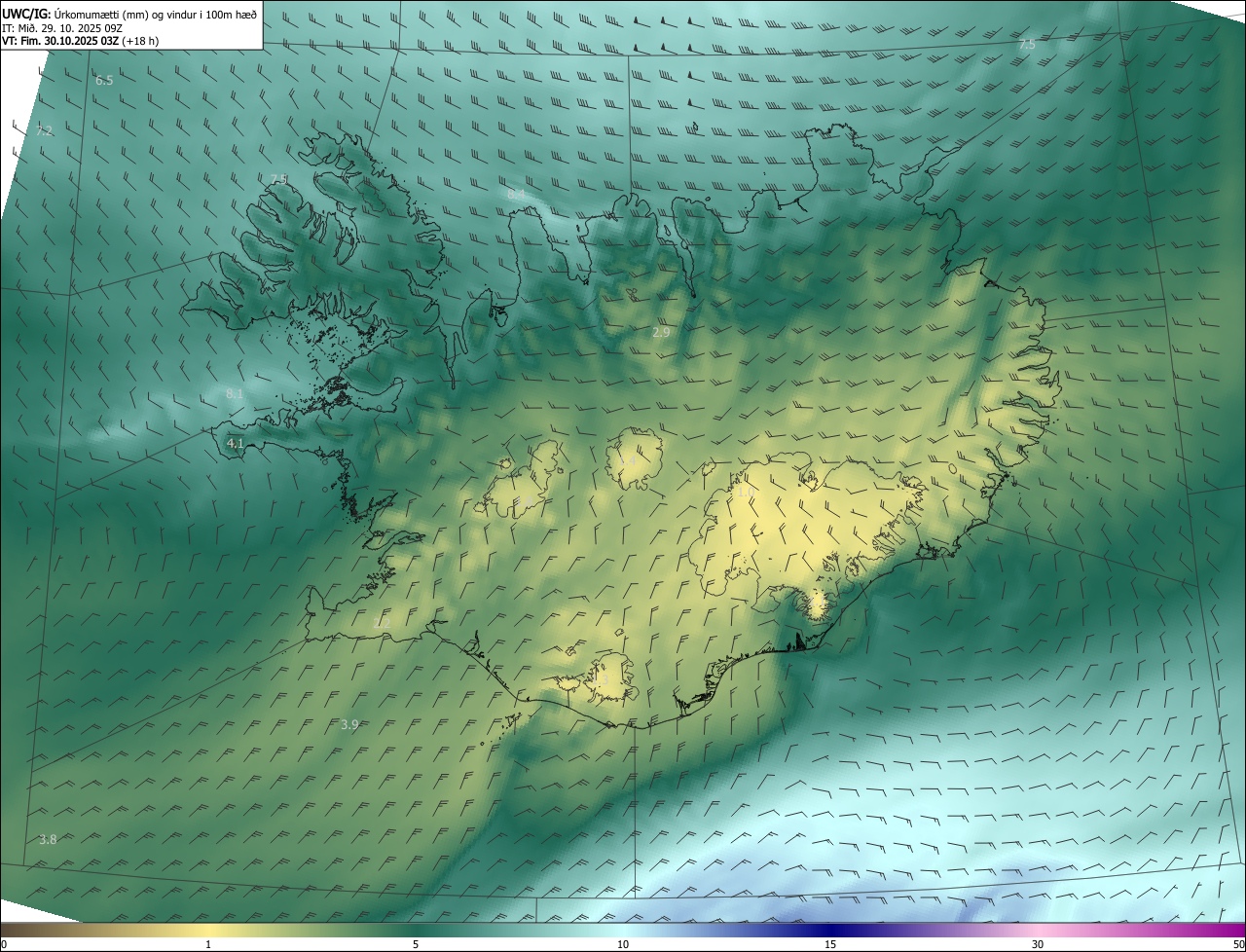Viewport: 1246px width, 952px height.
Task: Click the initial time line "IT: Mið. 29. 10. 2025 09Z"
Action: click(x=62, y=27)
